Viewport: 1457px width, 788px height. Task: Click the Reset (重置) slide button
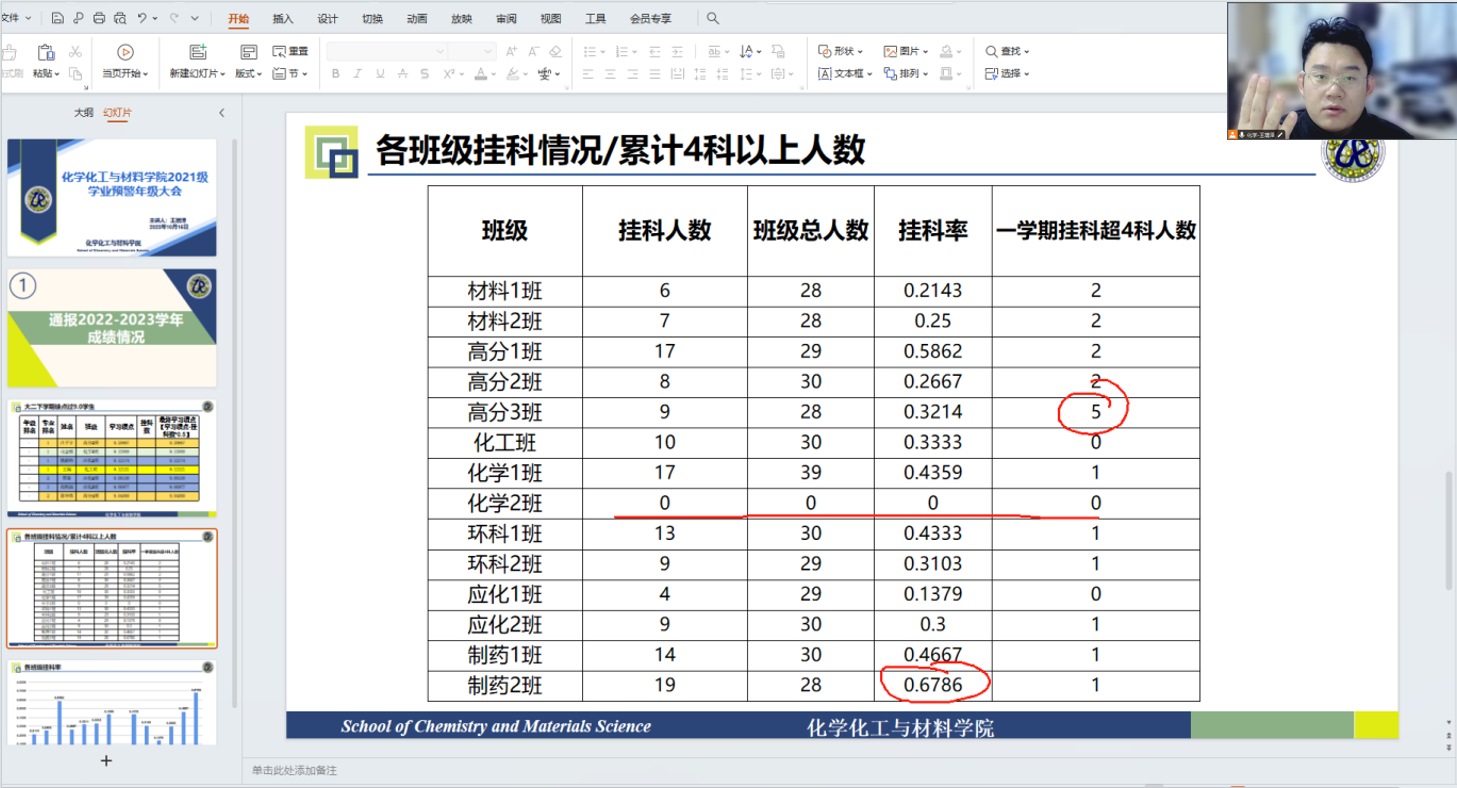291,51
